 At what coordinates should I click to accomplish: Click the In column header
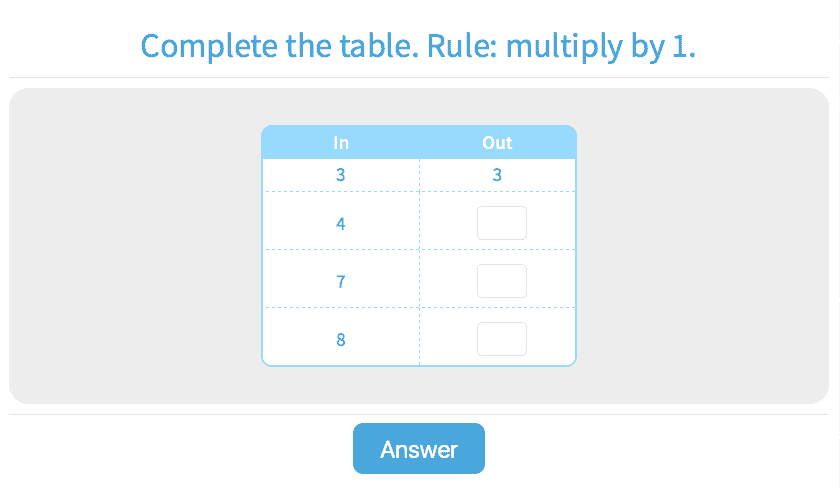click(341, 143)
